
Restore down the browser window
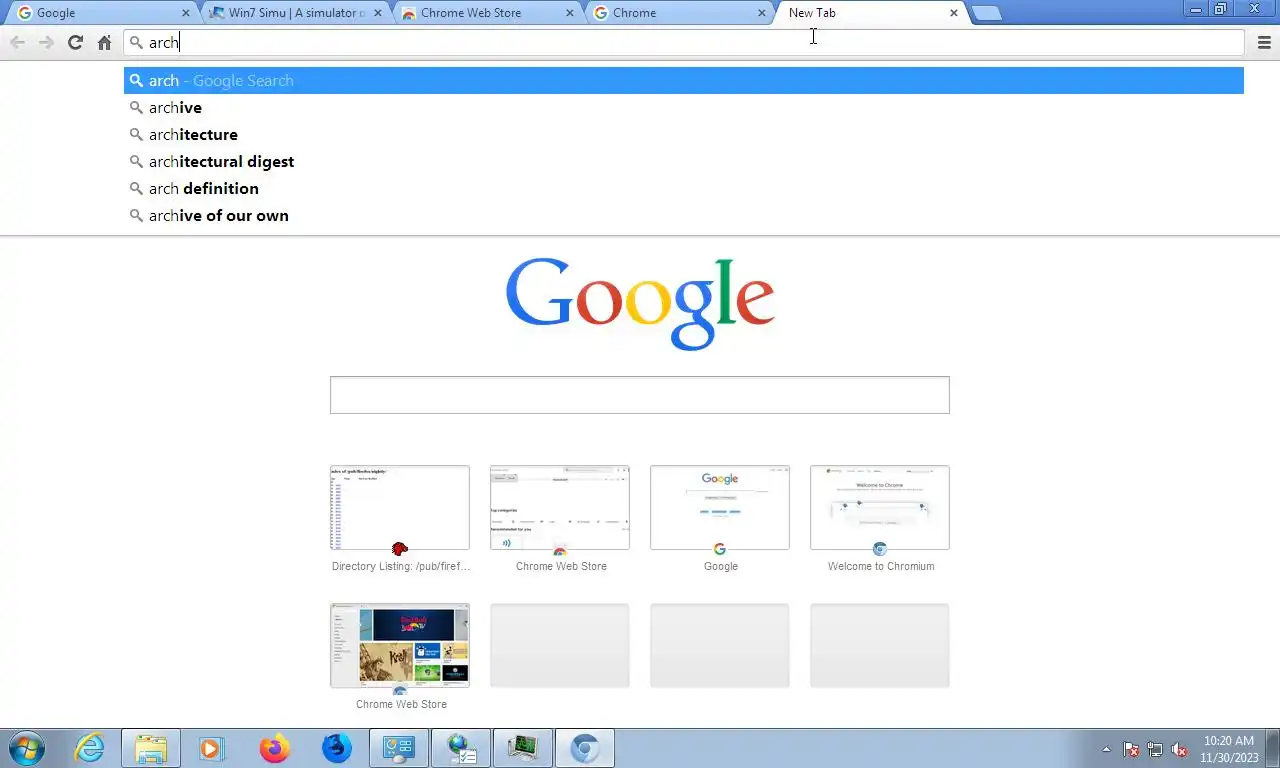pyautogui.click(x=1221, y=8)
